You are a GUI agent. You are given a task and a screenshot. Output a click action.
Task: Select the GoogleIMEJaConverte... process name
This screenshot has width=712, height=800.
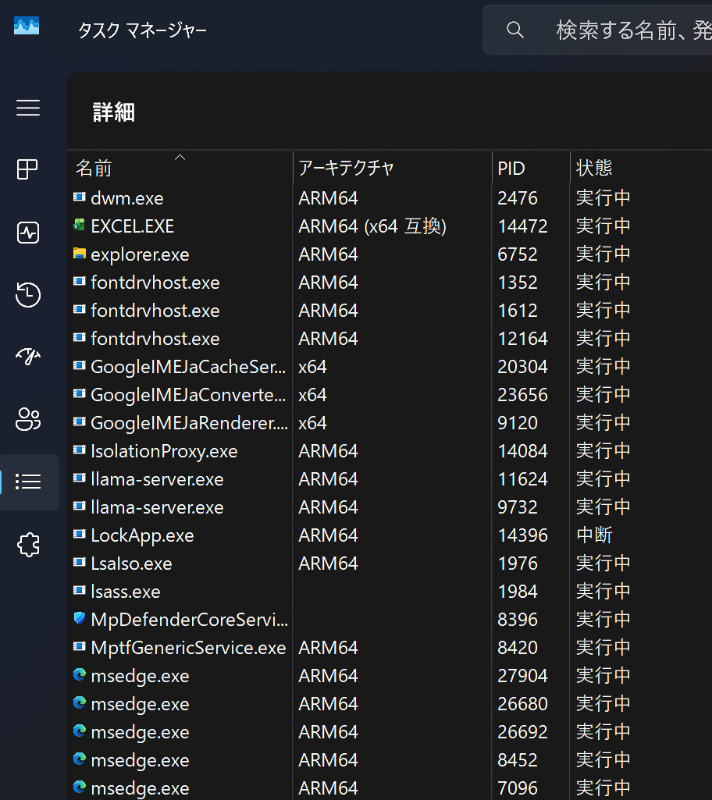188,394
